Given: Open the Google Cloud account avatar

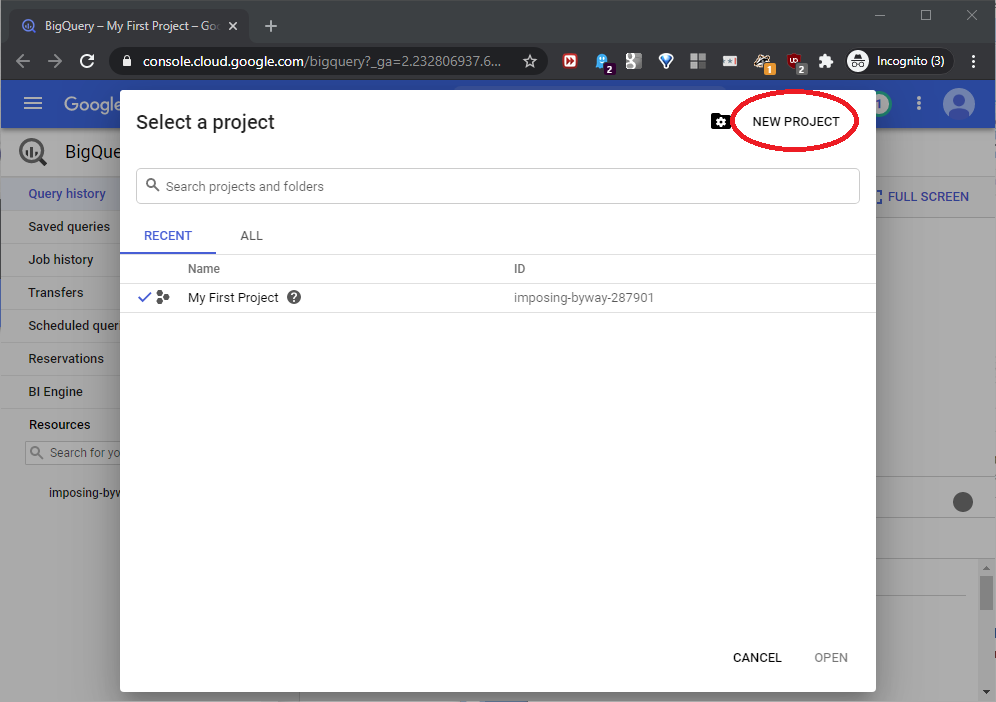Looking at the screenshot, I should (x=959, y=103).
